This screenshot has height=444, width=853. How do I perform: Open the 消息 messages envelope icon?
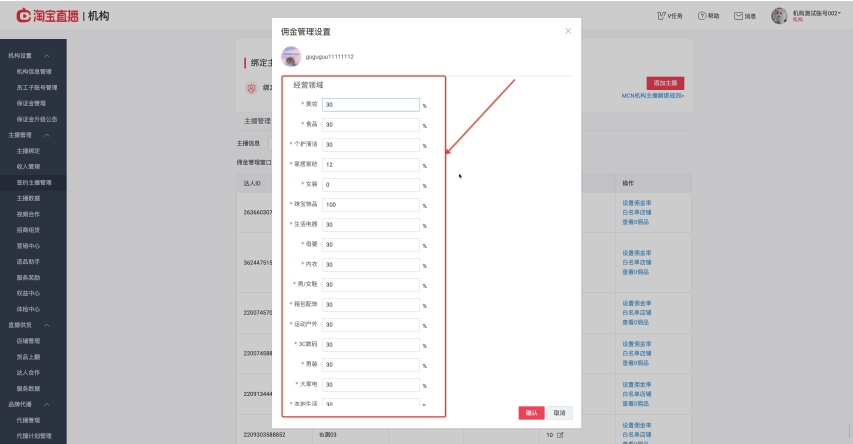(x=738, y=16)
